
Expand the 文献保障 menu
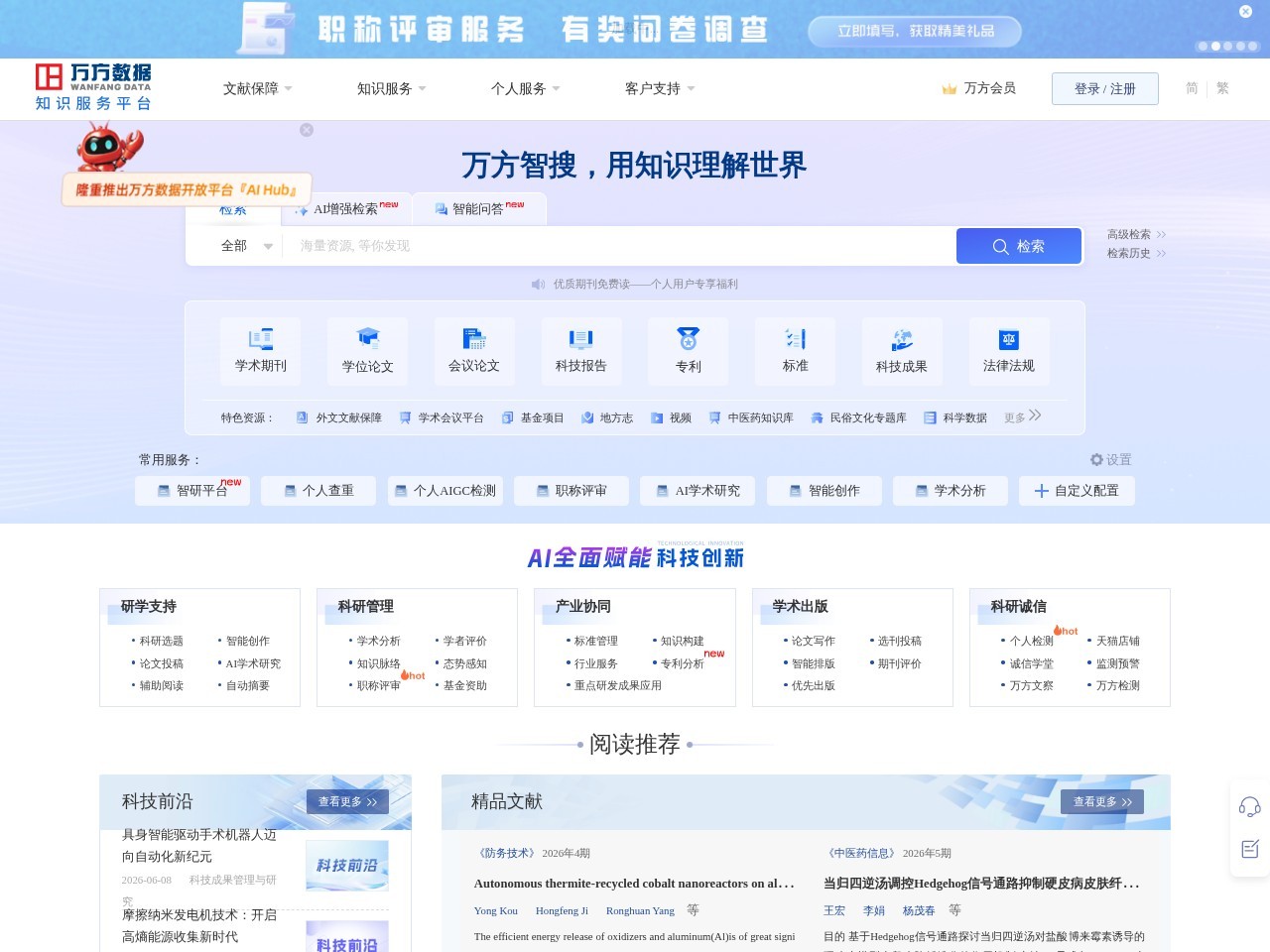258,89
